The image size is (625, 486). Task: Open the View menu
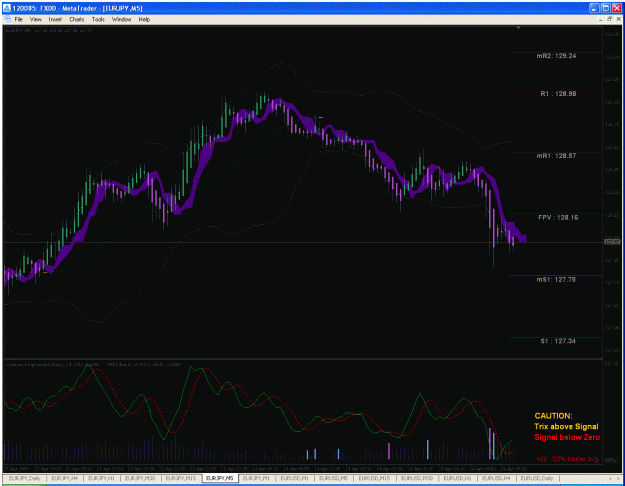[35, 19]
